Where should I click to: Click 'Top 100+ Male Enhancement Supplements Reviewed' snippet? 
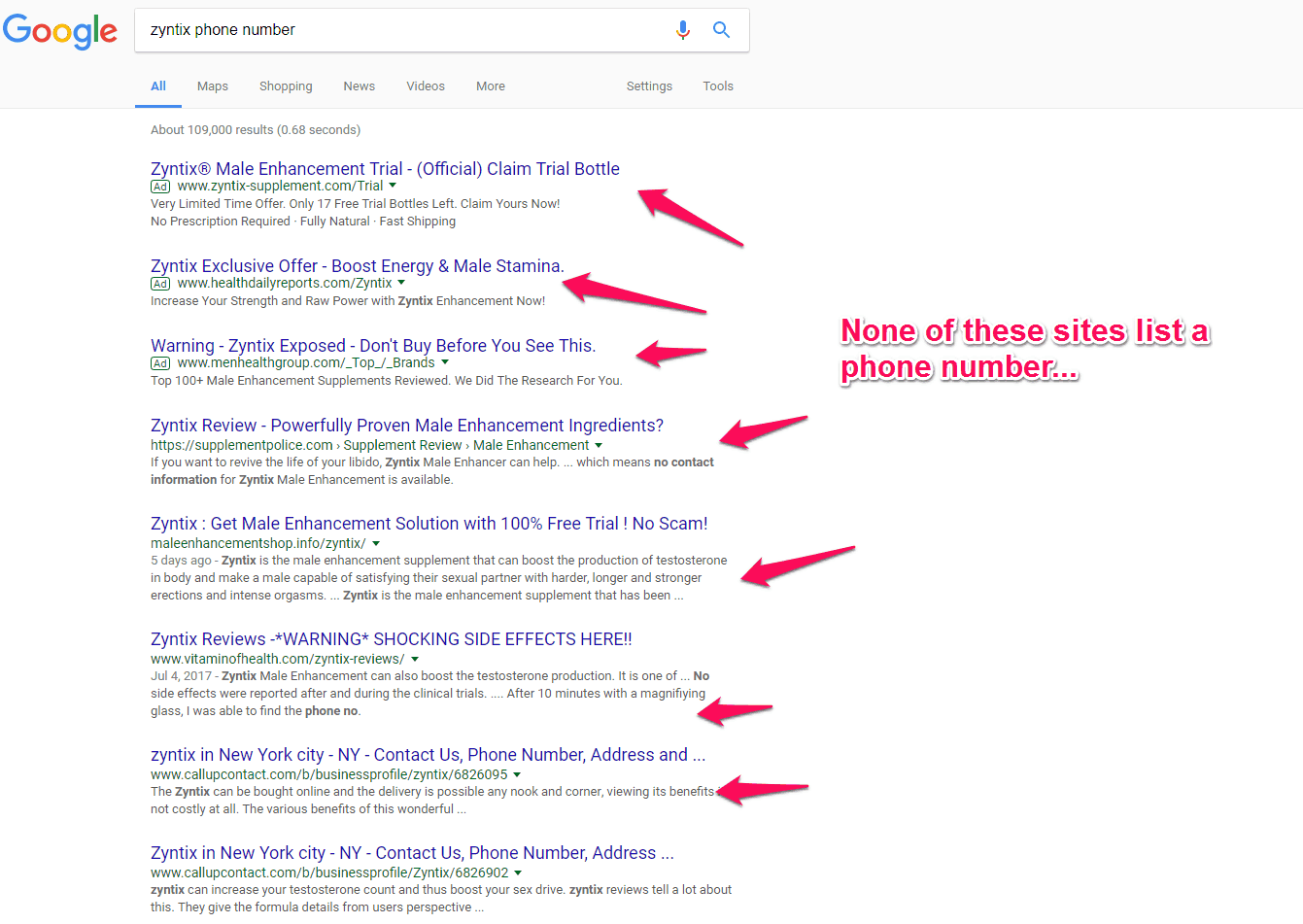click(387, 381)
